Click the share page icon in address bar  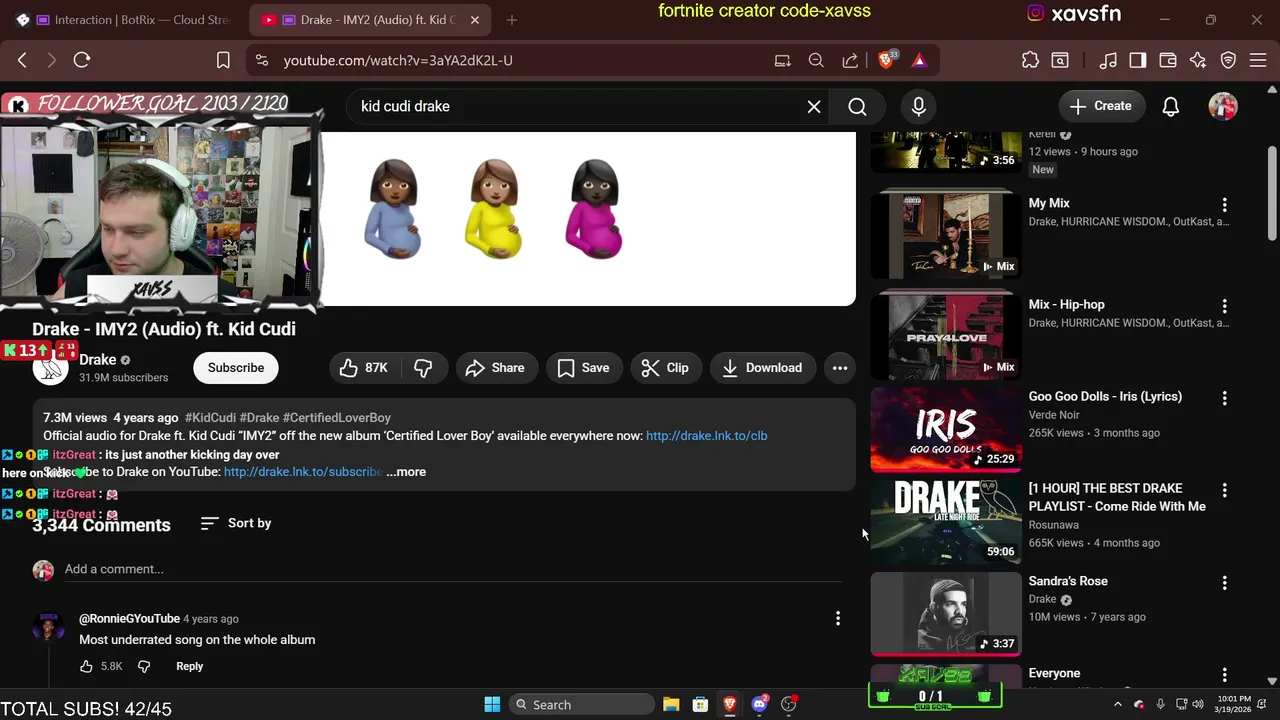click(850, 60)
